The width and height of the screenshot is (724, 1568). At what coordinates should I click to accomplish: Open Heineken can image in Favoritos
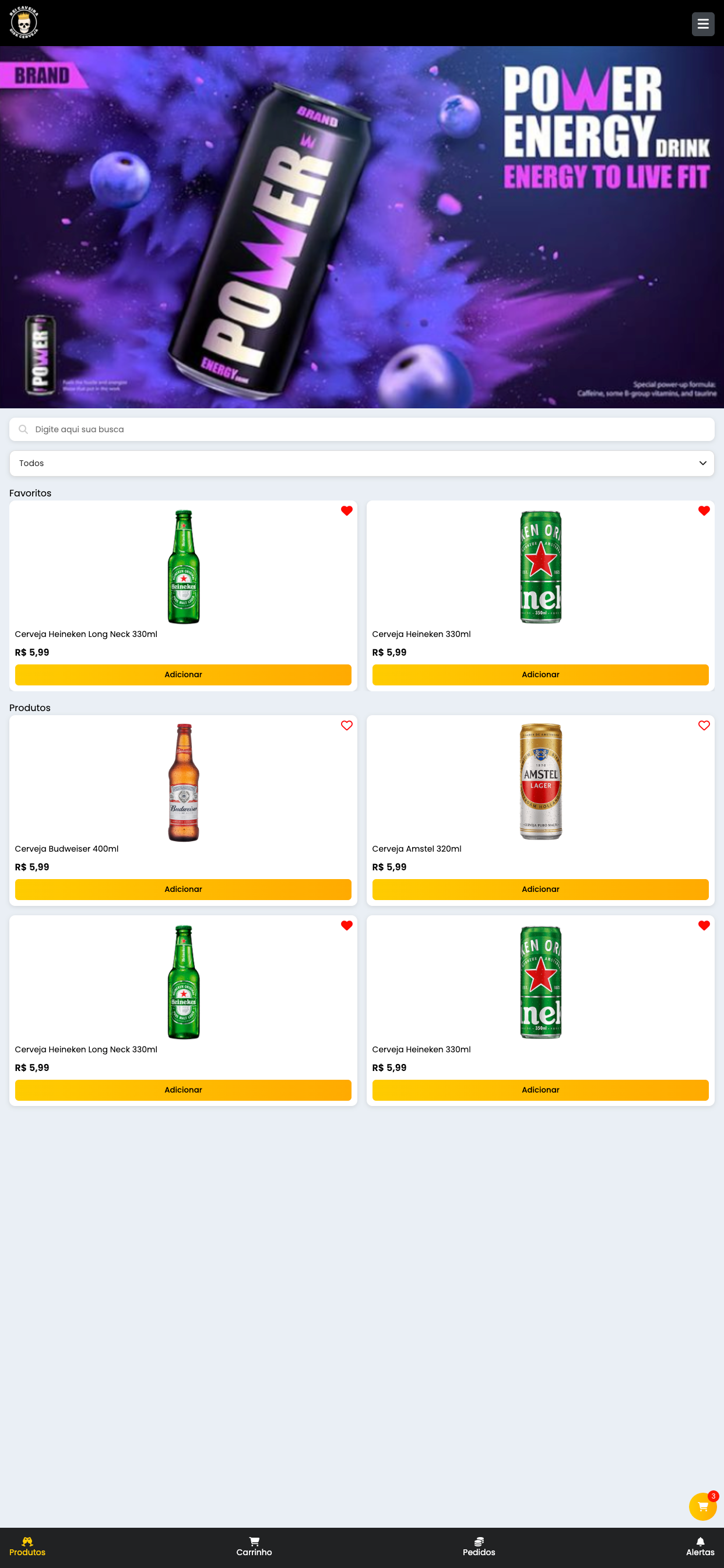[x=541, y=566]
